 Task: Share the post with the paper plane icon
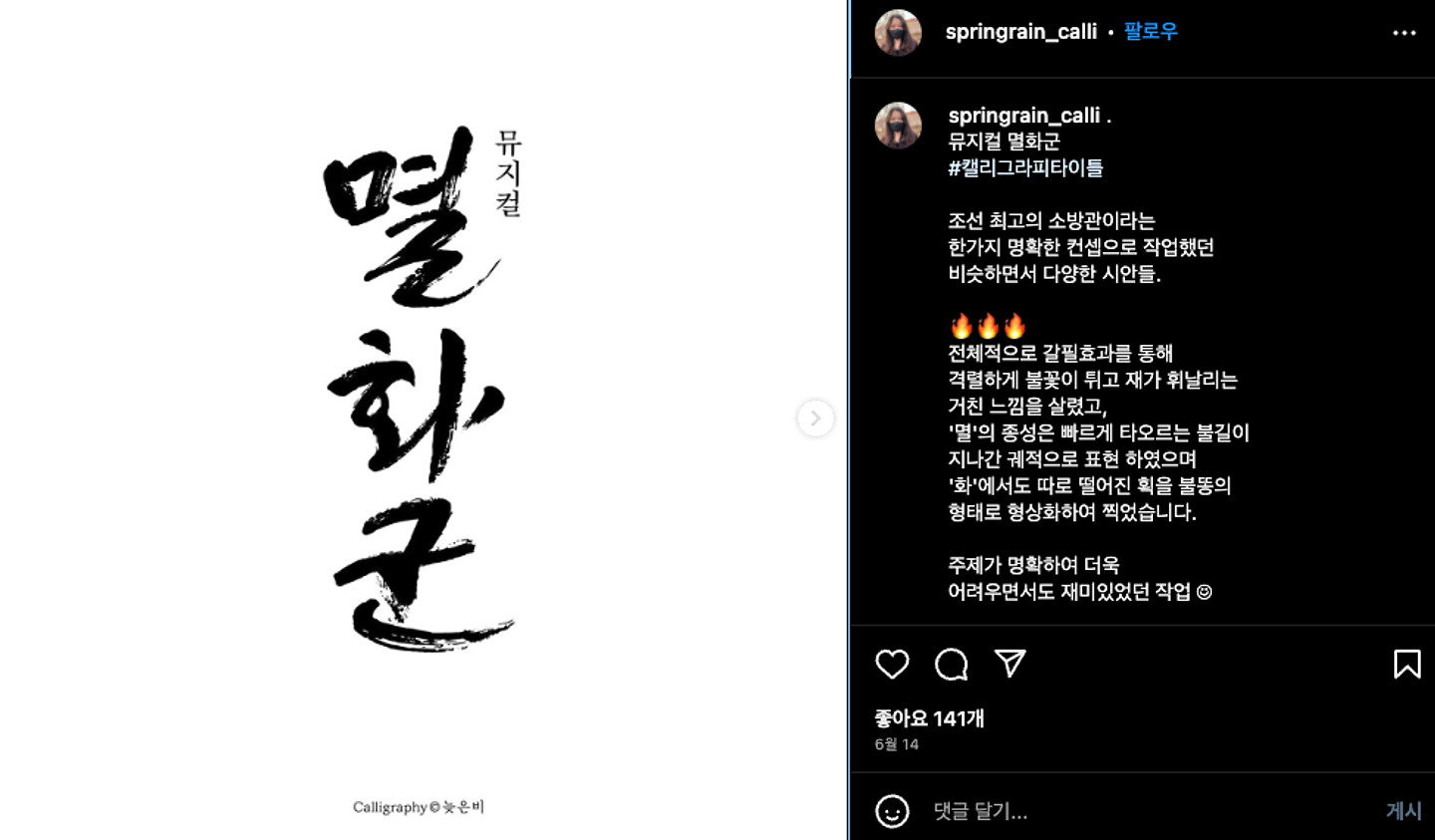pyautogui.click(x=1009, y=663)
